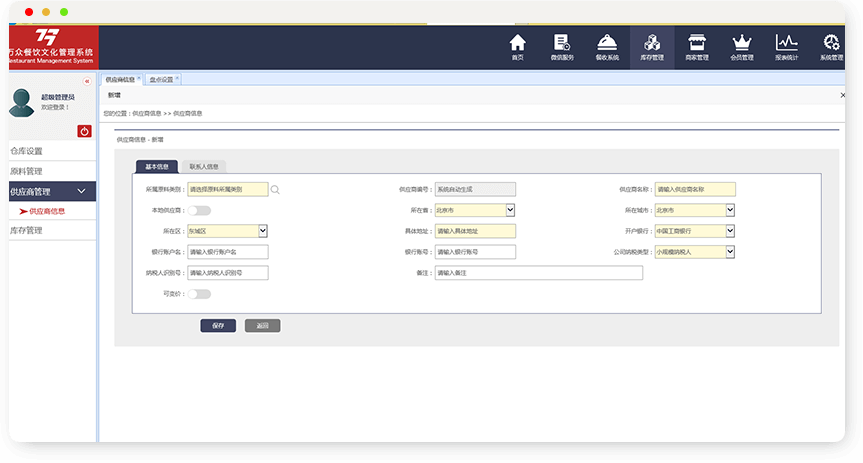Collapse the sidebar with double-arrow icon
The width and height of the screenshot is (863, 463).
(x=87, y=81)
